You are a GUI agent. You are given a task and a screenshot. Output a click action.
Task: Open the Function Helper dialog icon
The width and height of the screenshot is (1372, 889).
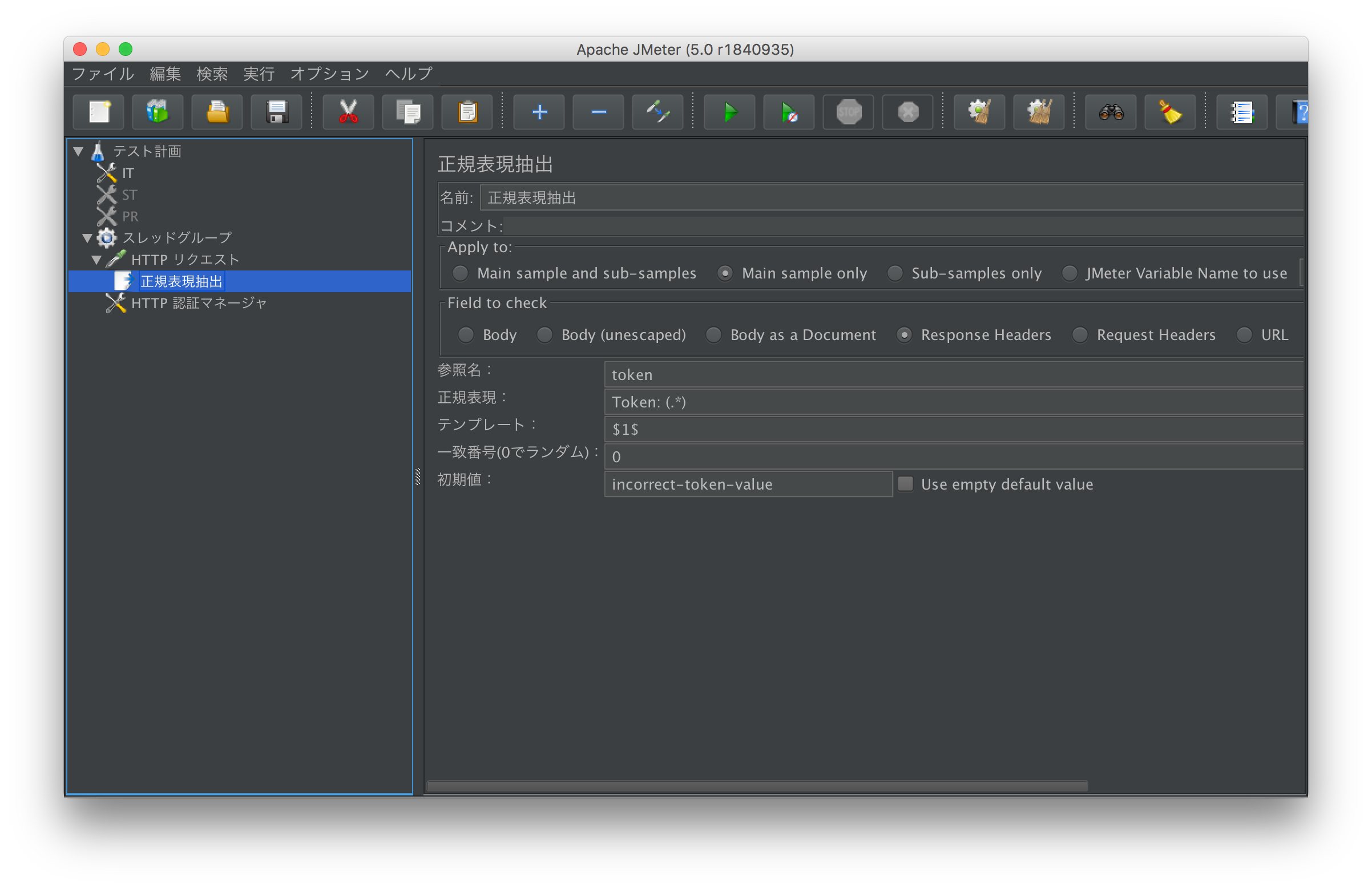(1242, 112)
